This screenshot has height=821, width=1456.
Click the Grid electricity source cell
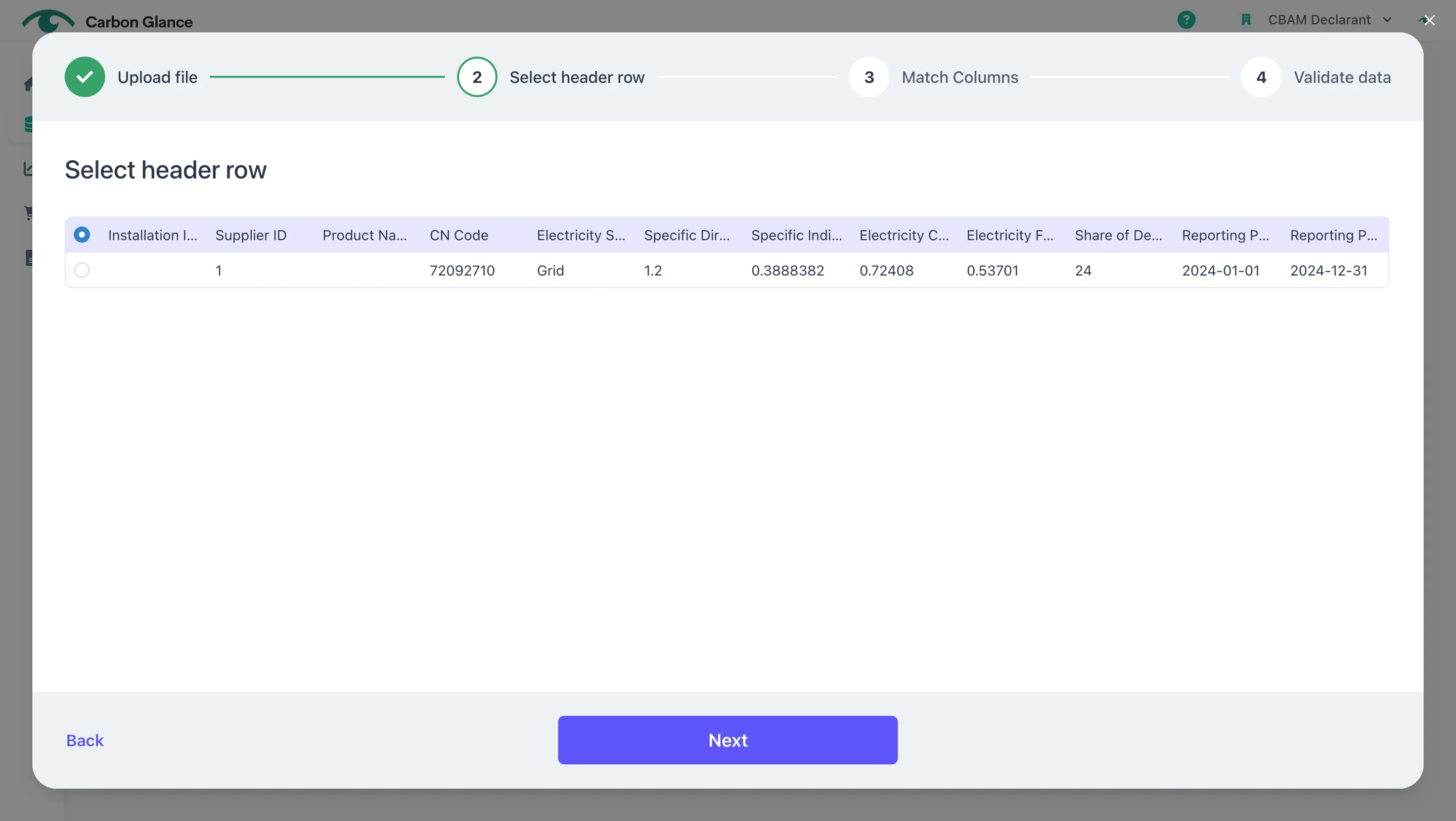click(x=550, y=270)
